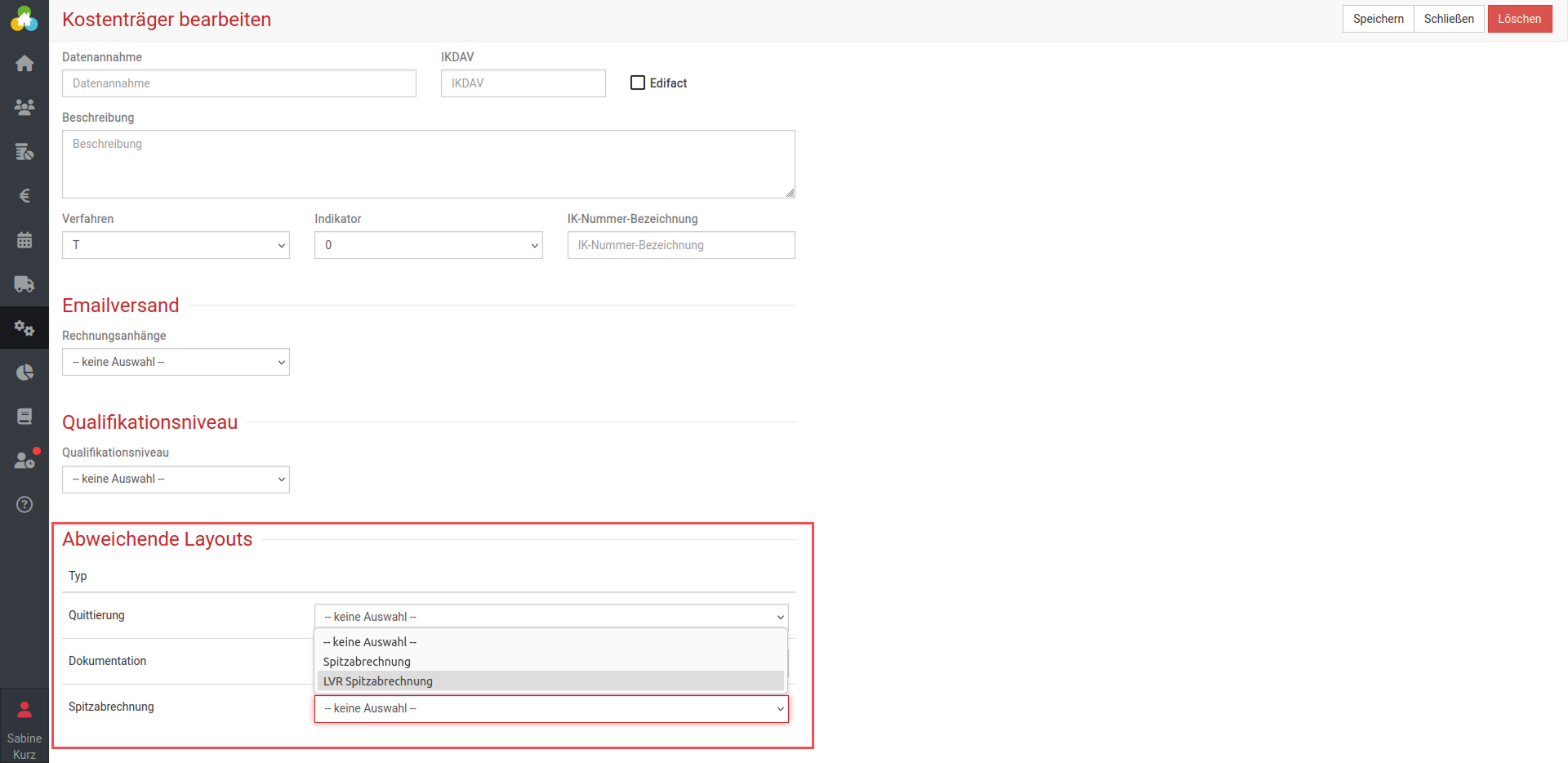Open the truck transport sidebar icon

24,283
